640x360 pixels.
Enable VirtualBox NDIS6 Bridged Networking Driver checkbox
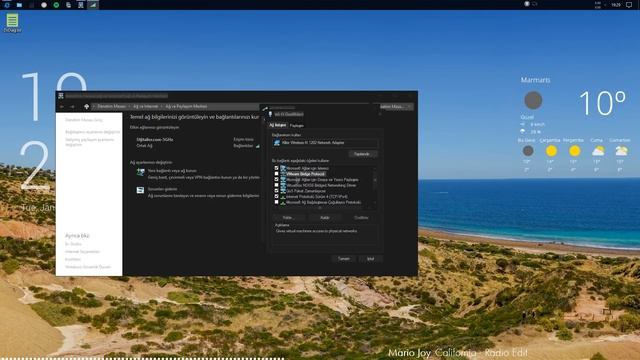pos(276,185)
